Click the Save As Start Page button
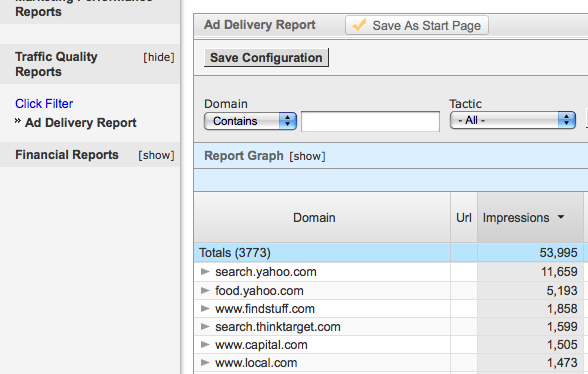Screen dimensions: 588x374 pyautogui.click(x=417, y=25)
